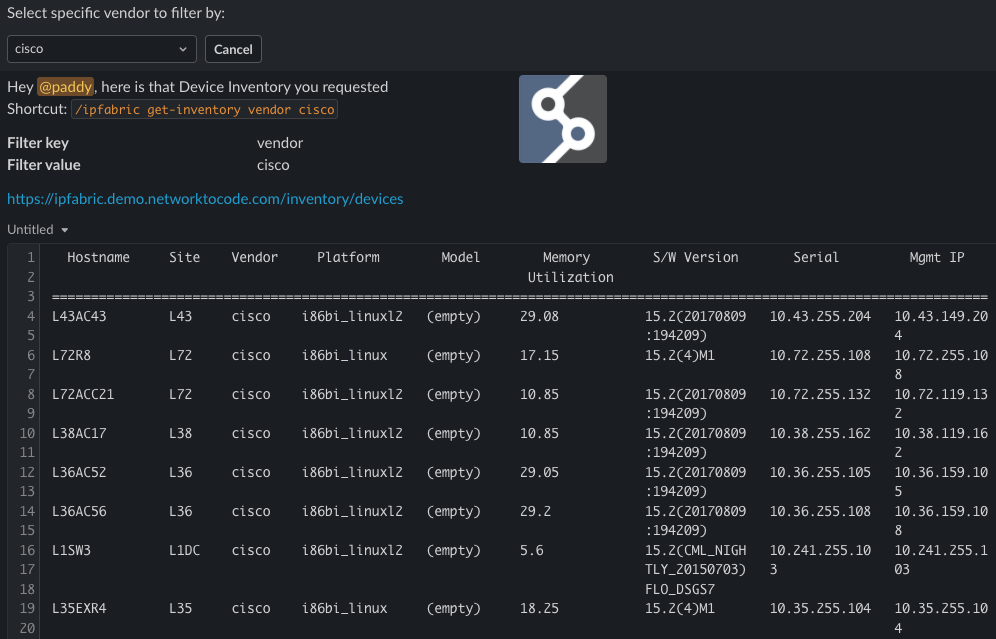
Task: Click the Filter value label
Action: [x=44, y=165]
